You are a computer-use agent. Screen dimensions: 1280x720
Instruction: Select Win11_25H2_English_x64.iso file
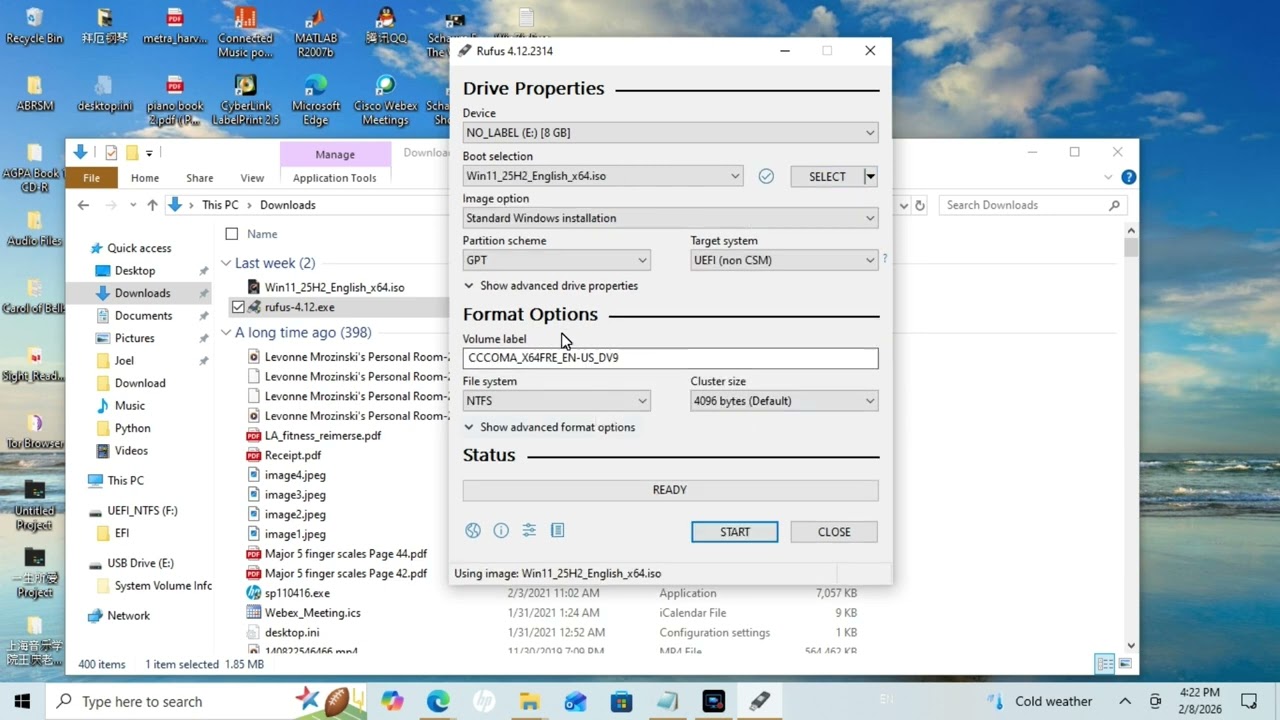pyautogui.click(x=334, y=287)
